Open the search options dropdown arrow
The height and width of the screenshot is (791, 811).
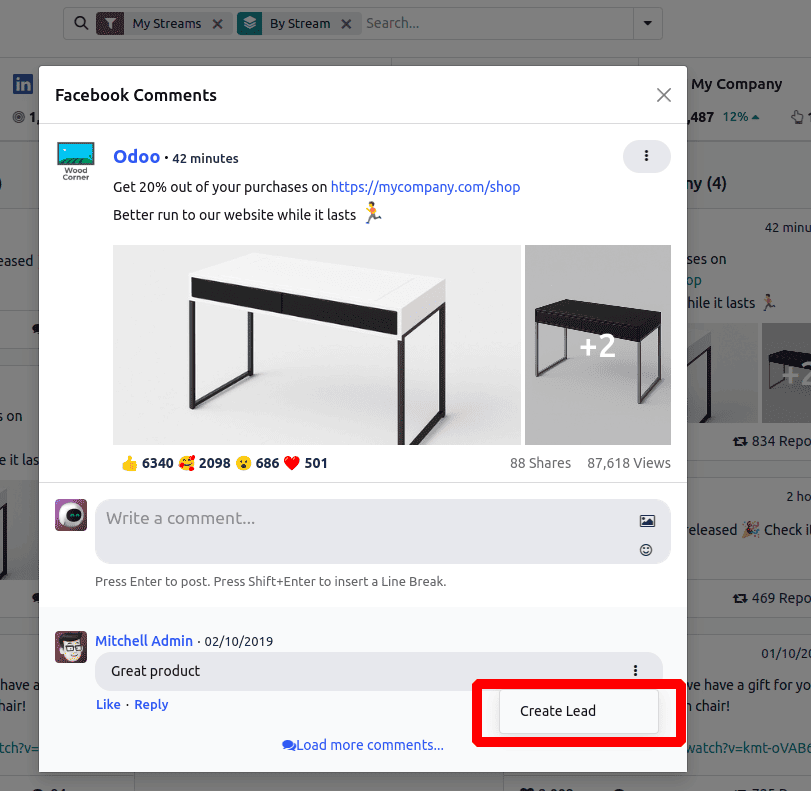(648, 23)
